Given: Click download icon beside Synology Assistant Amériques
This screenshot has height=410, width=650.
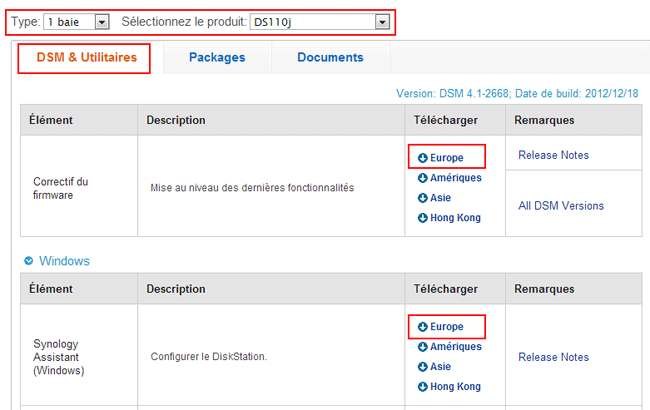Looking at the screenshot, I should click(x=423, y=347).
